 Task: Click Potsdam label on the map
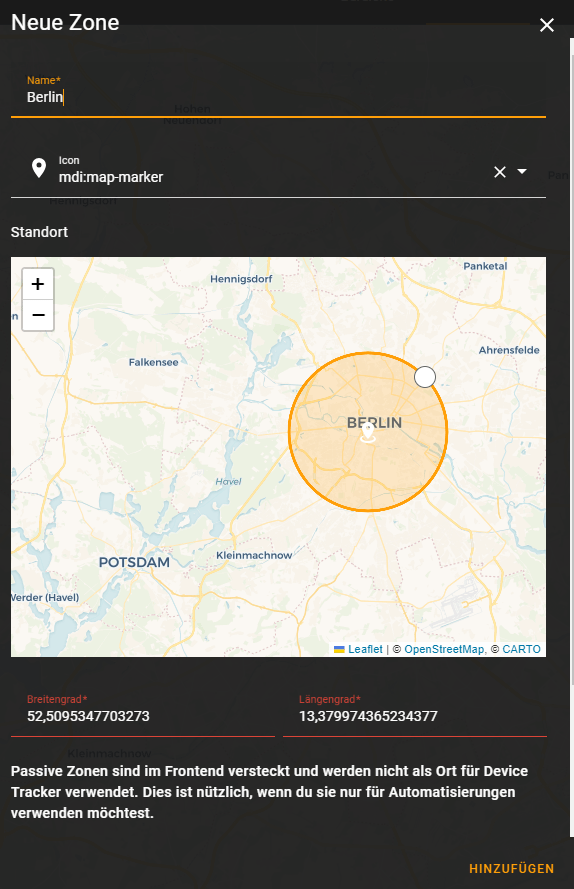pyautogui.click(x=134, y=562)
